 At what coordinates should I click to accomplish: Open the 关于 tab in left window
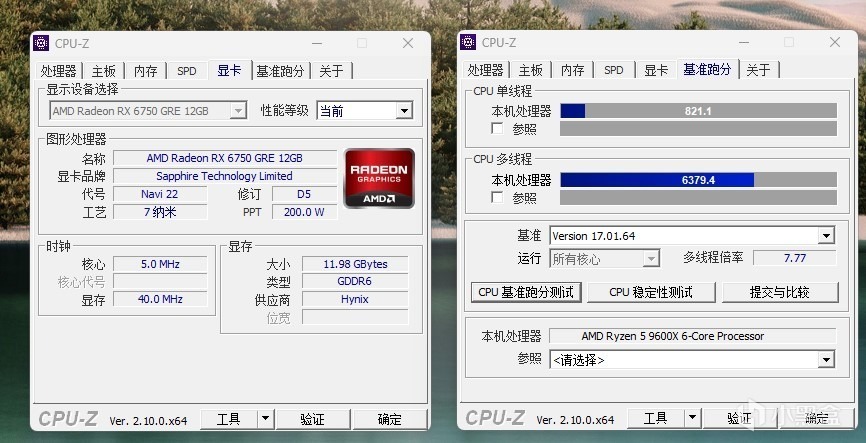pos(331,71)
